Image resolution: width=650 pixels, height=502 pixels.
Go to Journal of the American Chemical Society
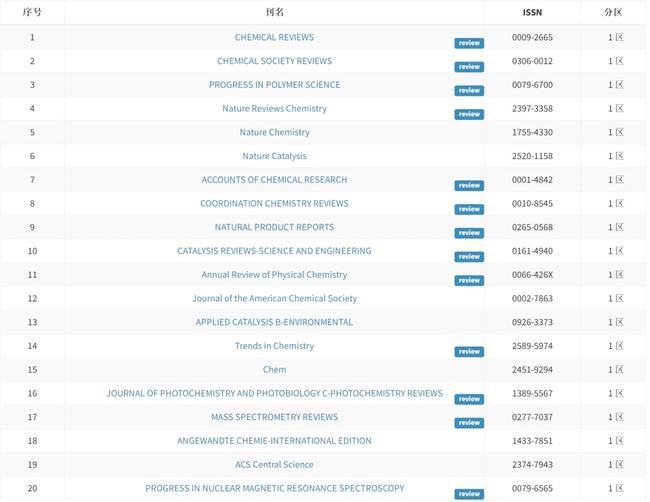click(x=274, y=299)
